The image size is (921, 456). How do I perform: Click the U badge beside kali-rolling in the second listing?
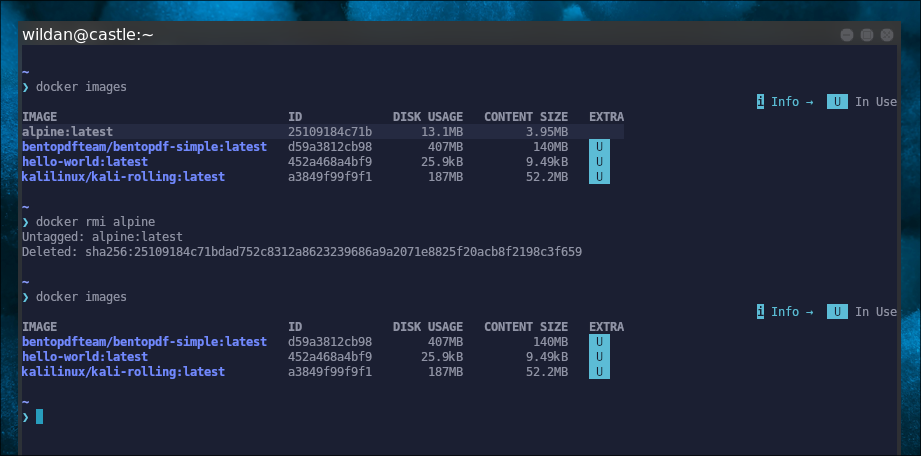point(598,372)
